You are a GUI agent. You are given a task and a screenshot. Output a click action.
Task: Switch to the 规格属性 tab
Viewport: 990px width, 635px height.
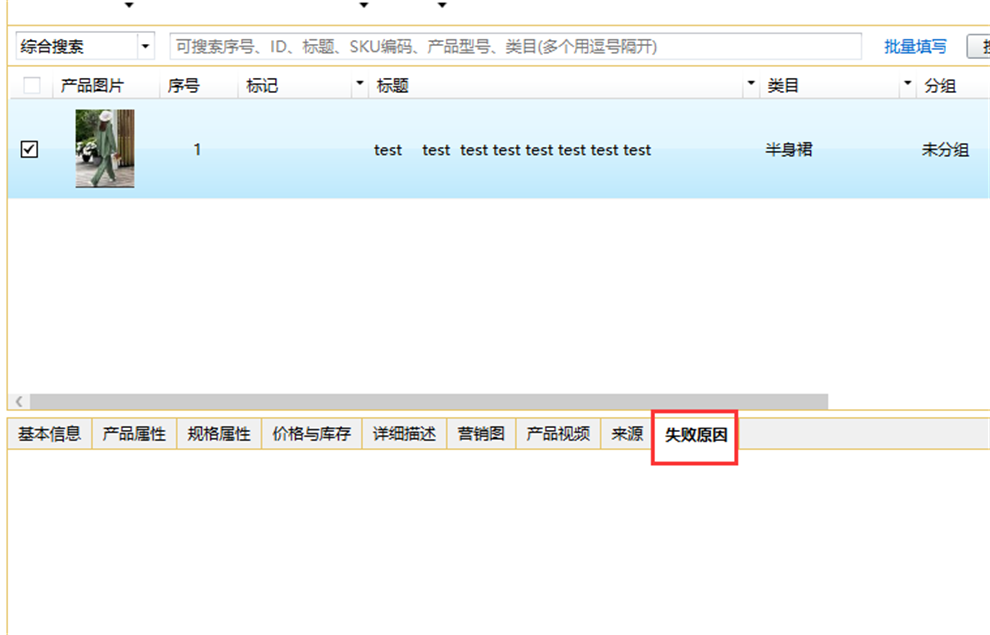pos(219,434)
